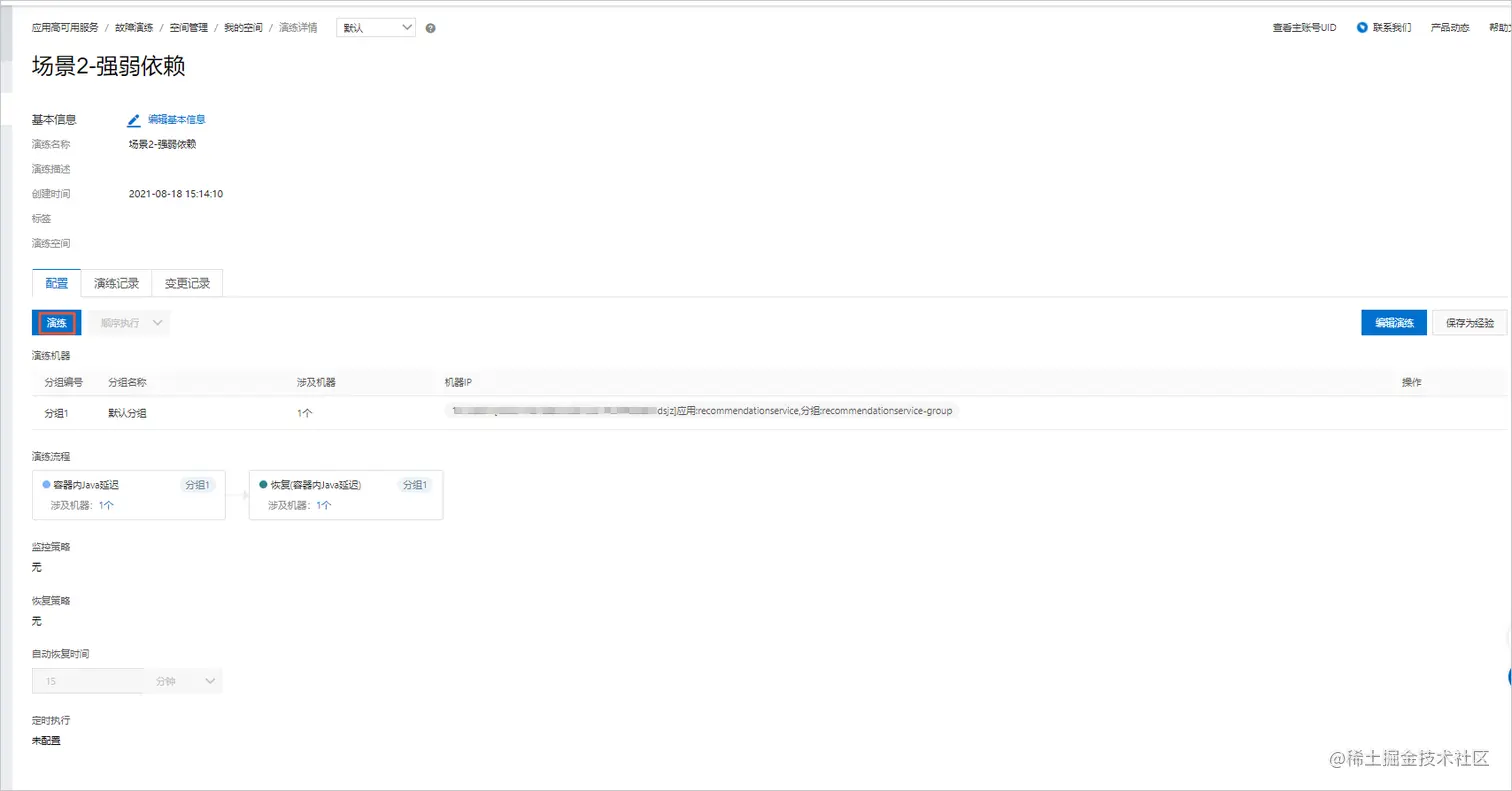This screenshot has width=1512, height=791.
Task: Click the 联系我们 chat icon
Action: 1362,28
